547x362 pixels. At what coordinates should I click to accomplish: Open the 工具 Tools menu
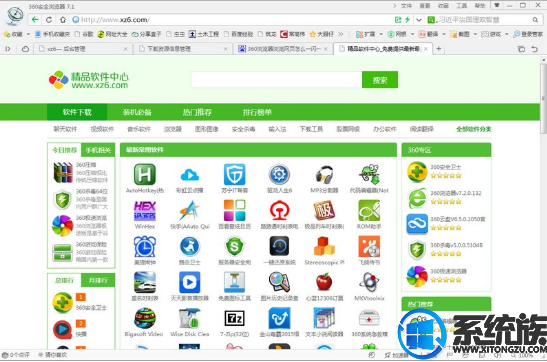coord(462,6)
